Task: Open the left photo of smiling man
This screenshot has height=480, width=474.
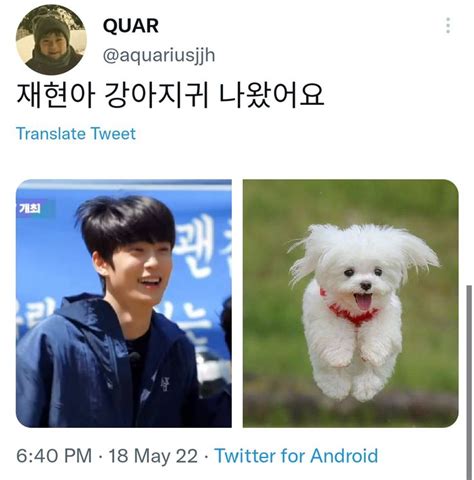Action: click(124, 303)
